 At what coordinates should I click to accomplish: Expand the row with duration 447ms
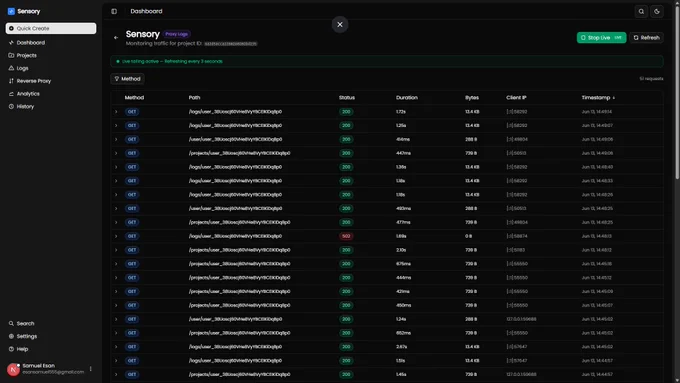click(x=116, y=153)
